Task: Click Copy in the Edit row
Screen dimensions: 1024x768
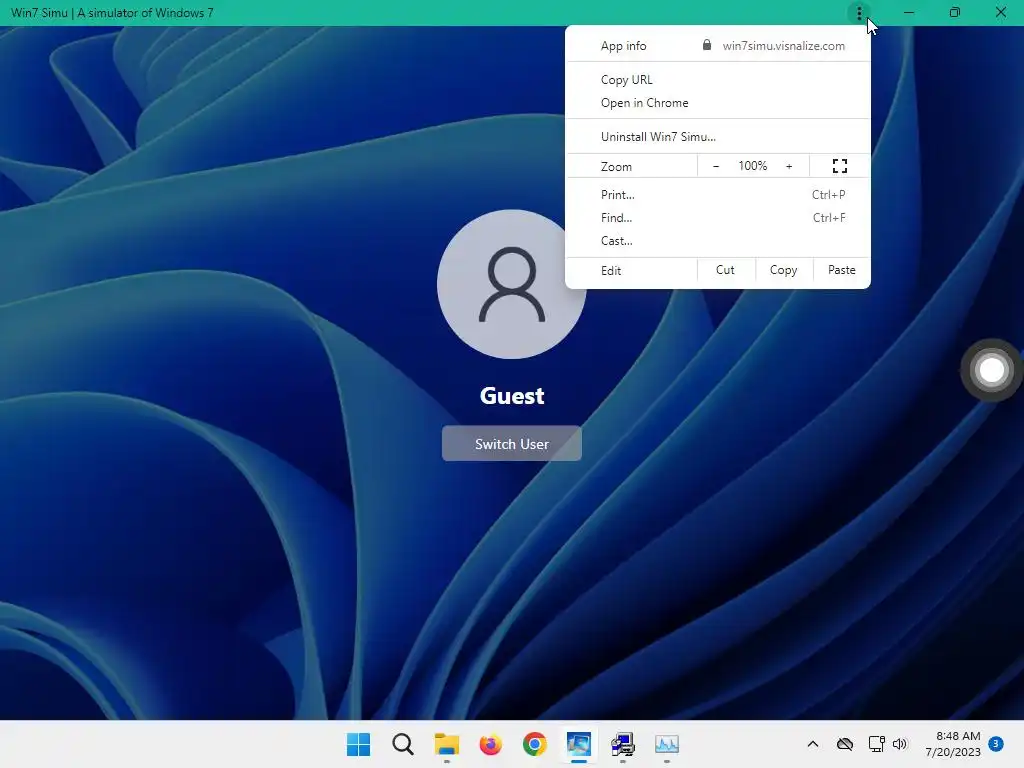Action: pyautogui.click(x=784, y=270)
